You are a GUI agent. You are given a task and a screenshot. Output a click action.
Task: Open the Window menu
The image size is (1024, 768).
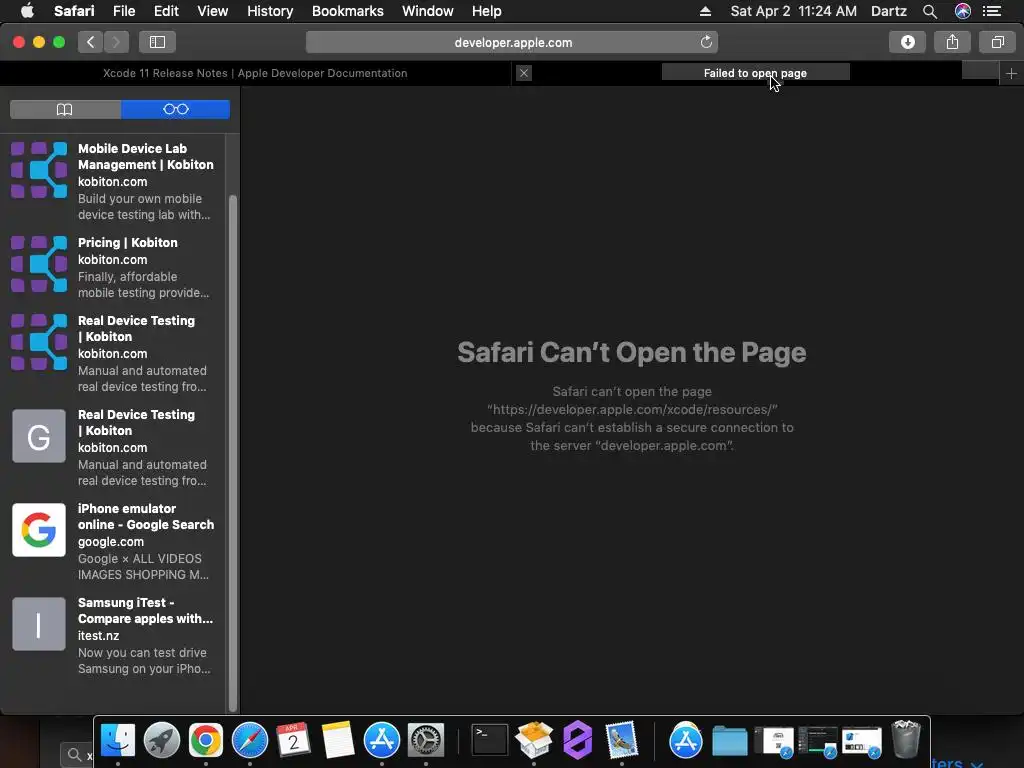[427, 11]
